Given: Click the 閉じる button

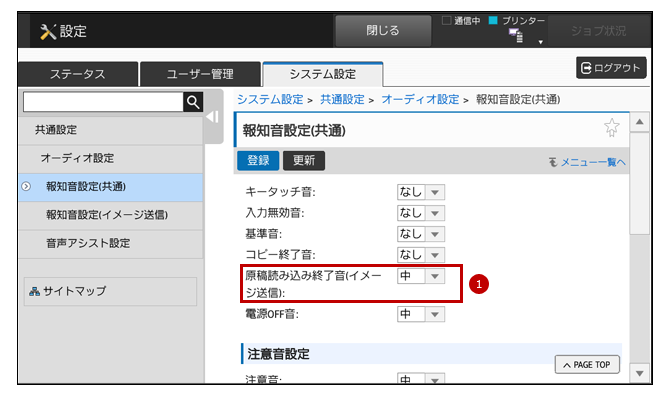Looking at the screenshot, I should click(383, 30).
